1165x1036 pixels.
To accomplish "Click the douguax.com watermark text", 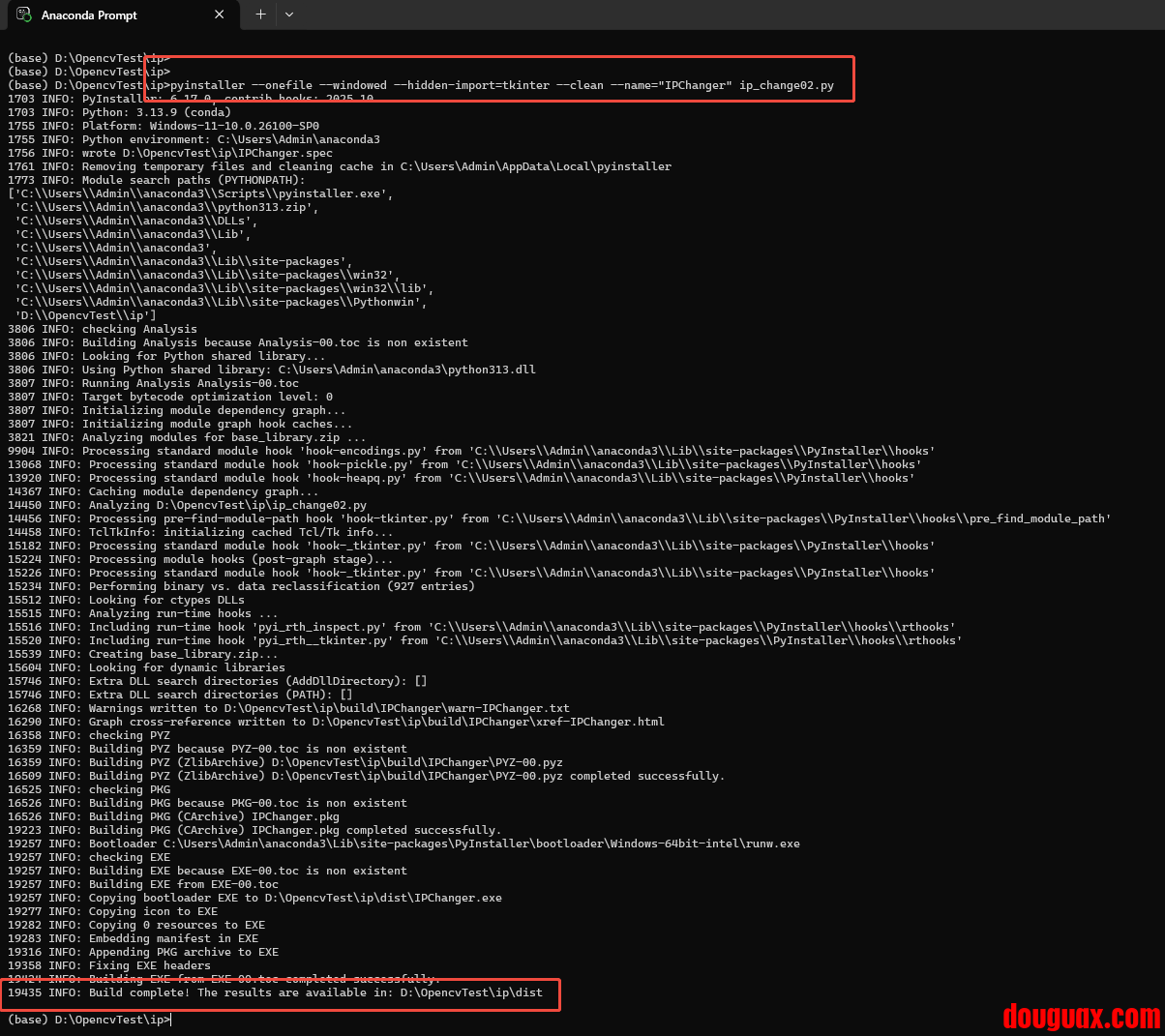I will point(1080,1017).
